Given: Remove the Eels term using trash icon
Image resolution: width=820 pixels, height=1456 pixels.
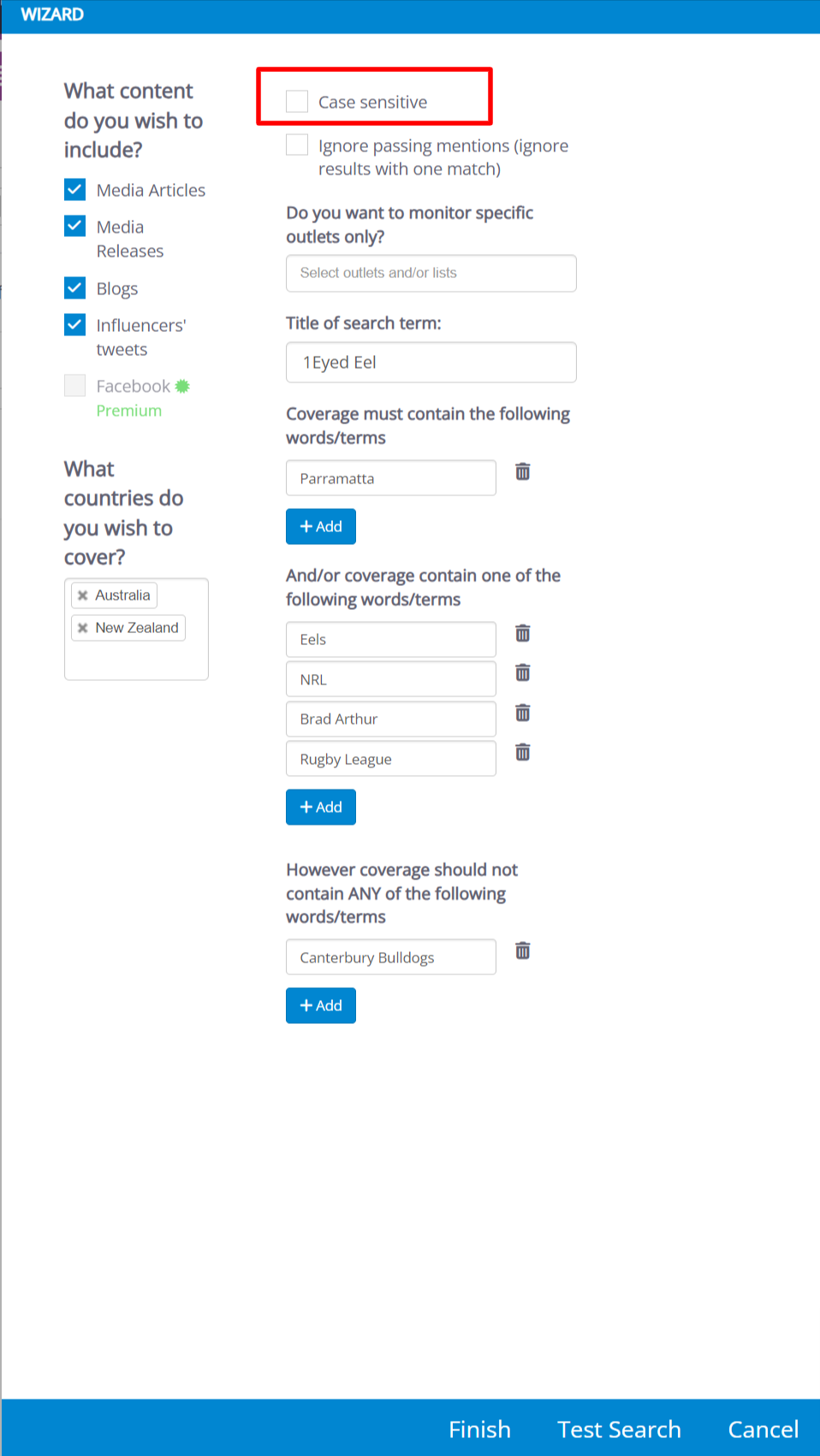Looking at the screenshot, I should click(522, 633).
